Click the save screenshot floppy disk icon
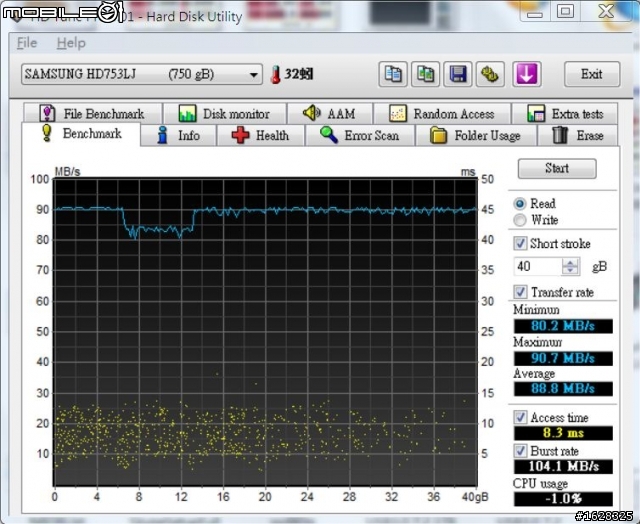This screenshot has width=640, height=524. 458,74
